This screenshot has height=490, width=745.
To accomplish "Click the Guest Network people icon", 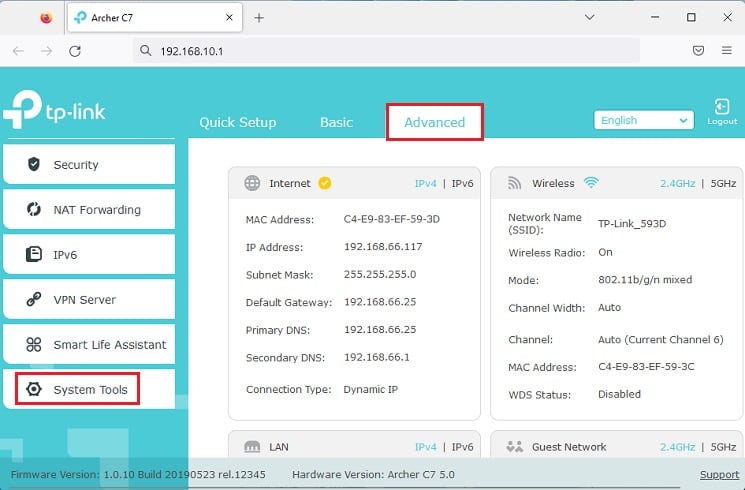I will (x=515, y=447).
